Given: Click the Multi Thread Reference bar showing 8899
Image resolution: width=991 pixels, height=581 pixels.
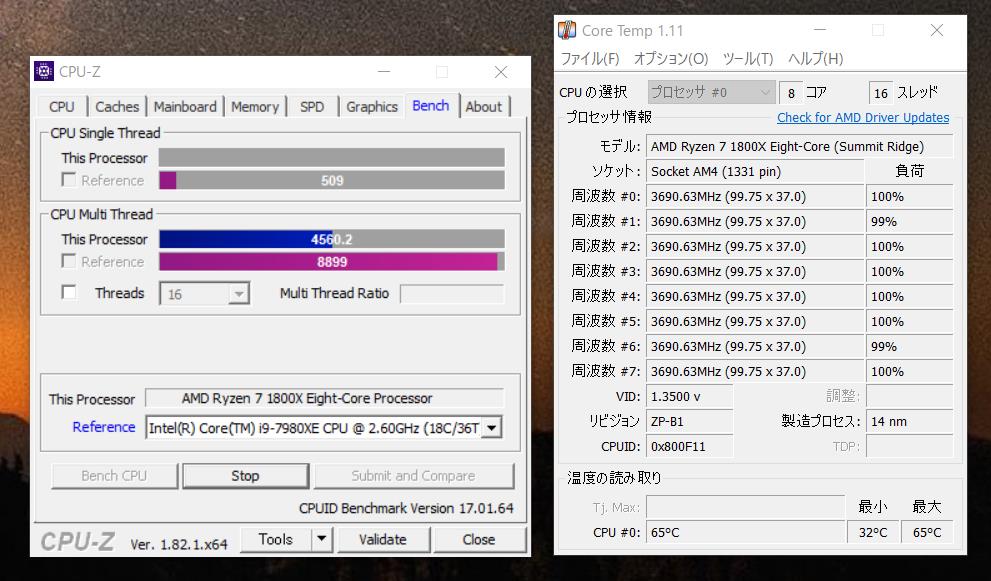Looking at the screenshot, I should tap(332, 262).
